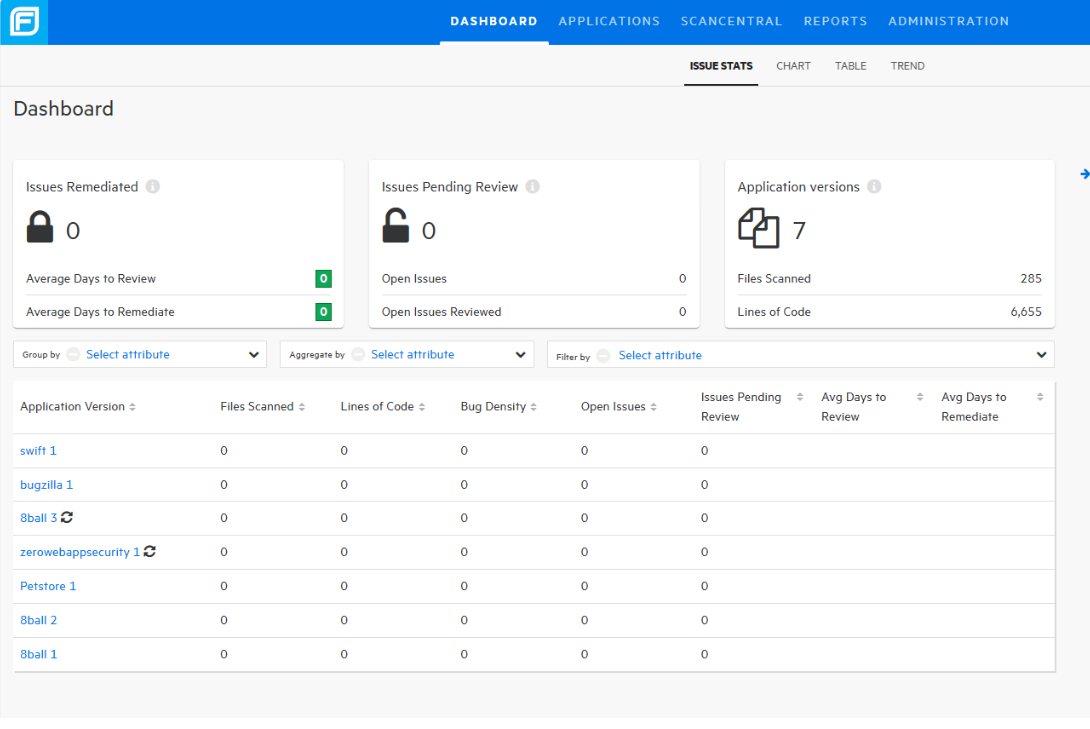Viewport: 1090px width, 729px height.
Task: Open the Petstore 1 application link
Action: pos(48,586)
